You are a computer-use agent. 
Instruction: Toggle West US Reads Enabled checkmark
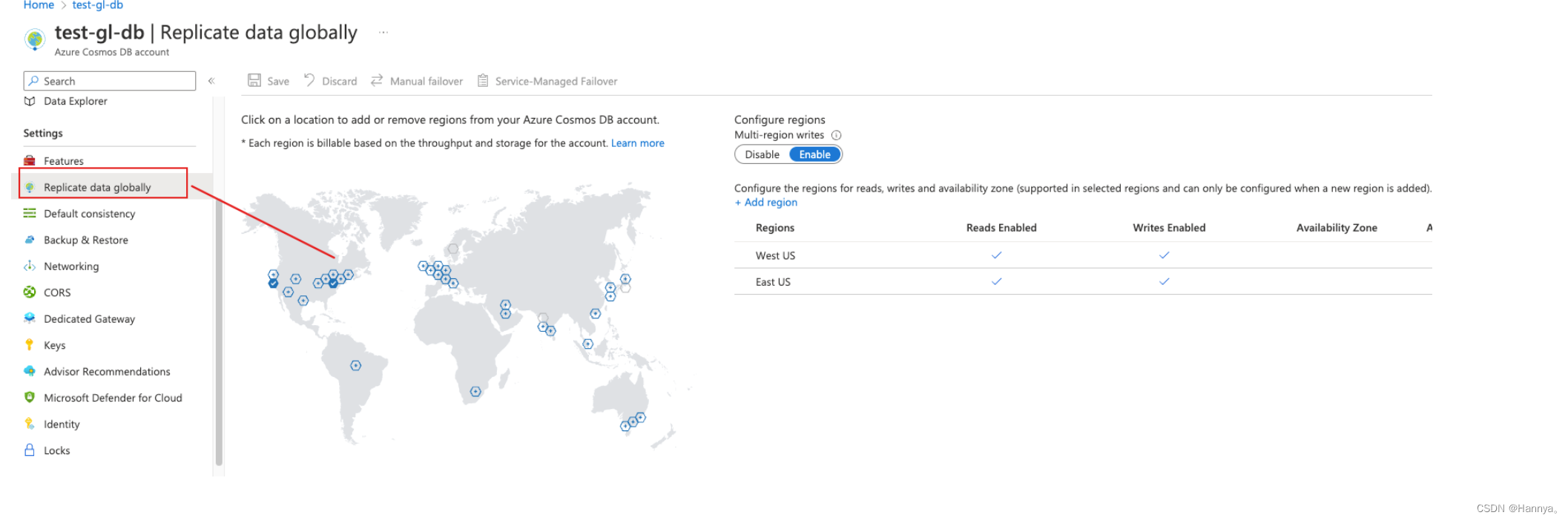coord(997,255)
